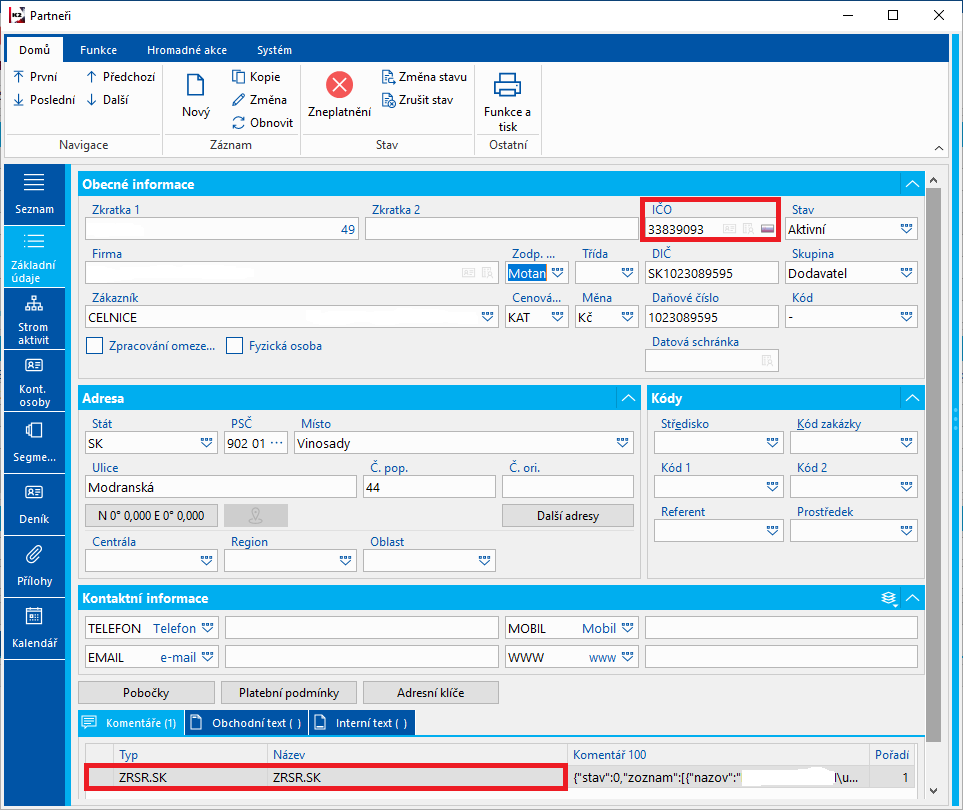Open Základní údaje sidebar page
This screenshot has width=963, height=810.
34,257
